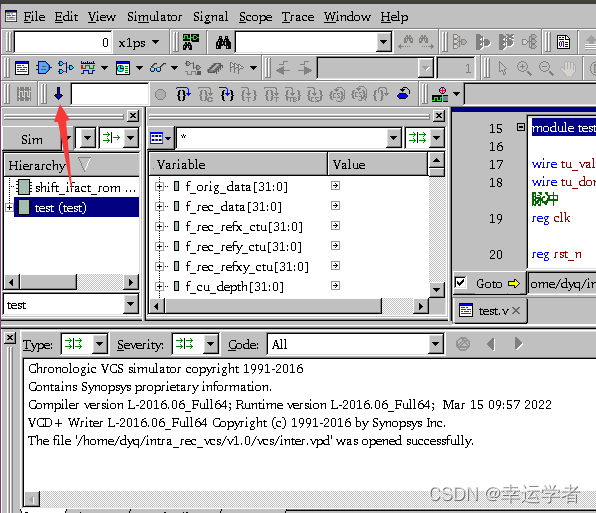Click the binoculars search icon
Viewport: 596px width, 513px height.
tap(223, 43)
